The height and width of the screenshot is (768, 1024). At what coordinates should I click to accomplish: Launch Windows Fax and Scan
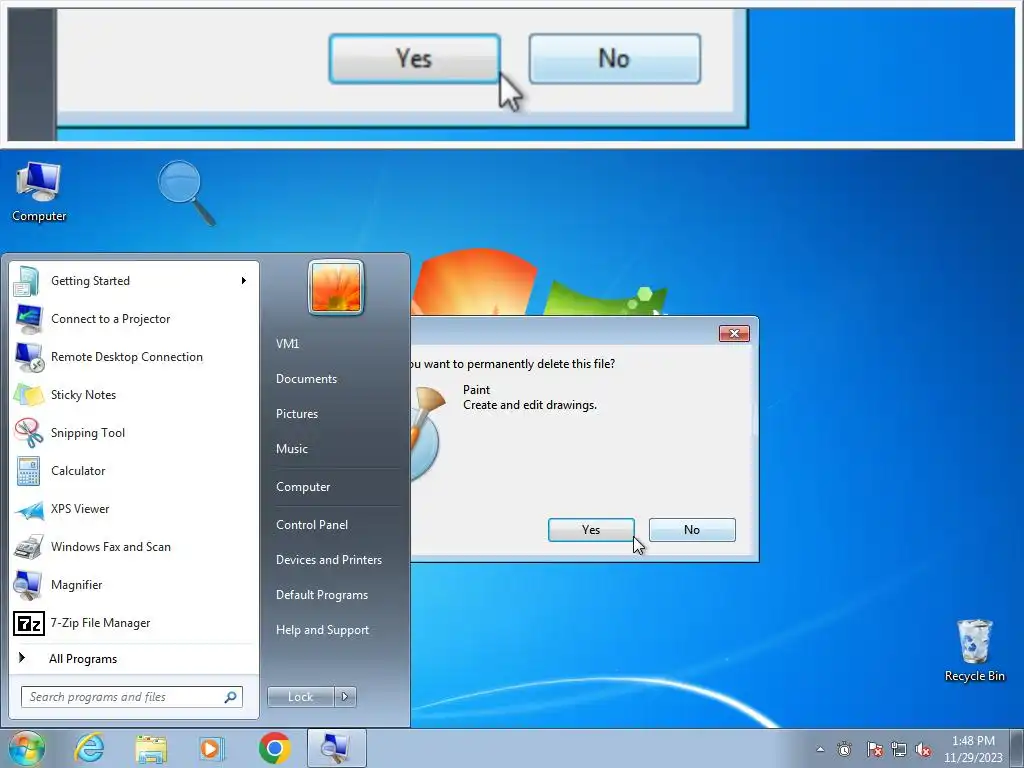[x=135, y=547]
